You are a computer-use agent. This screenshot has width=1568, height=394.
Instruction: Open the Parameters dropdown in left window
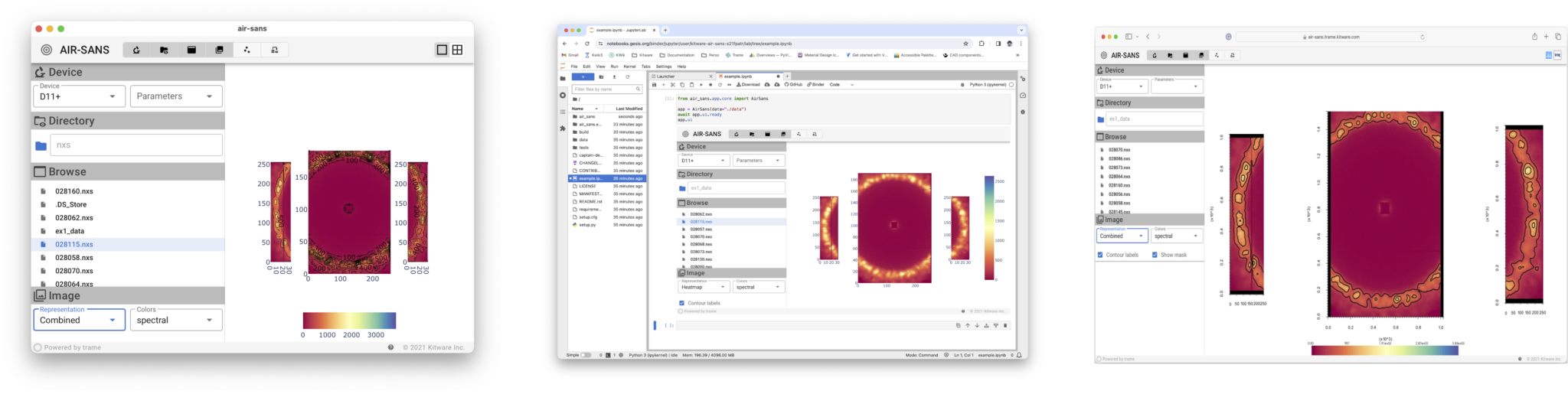[175, 96]
